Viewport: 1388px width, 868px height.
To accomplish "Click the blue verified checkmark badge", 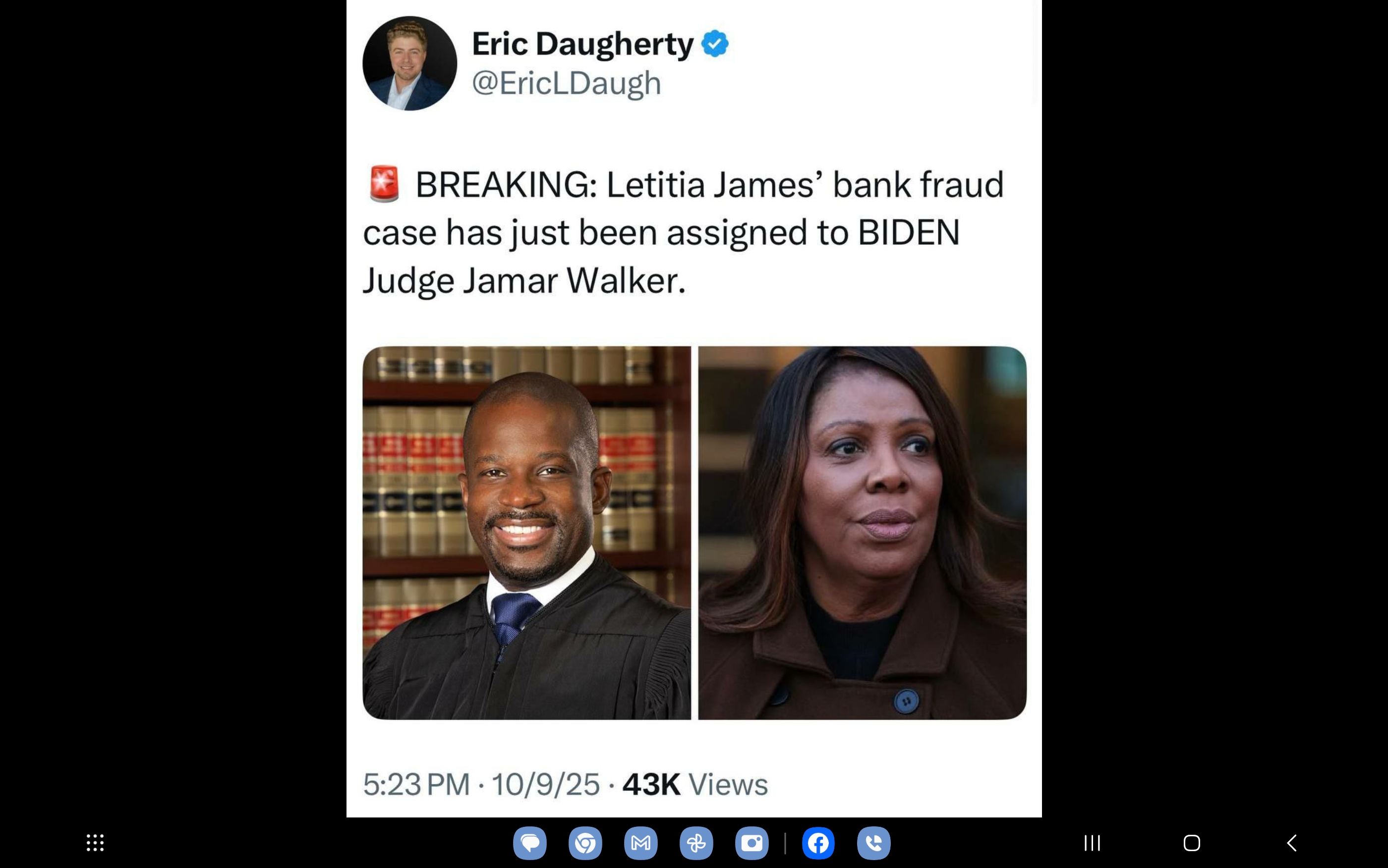I will tap(715, 44).
